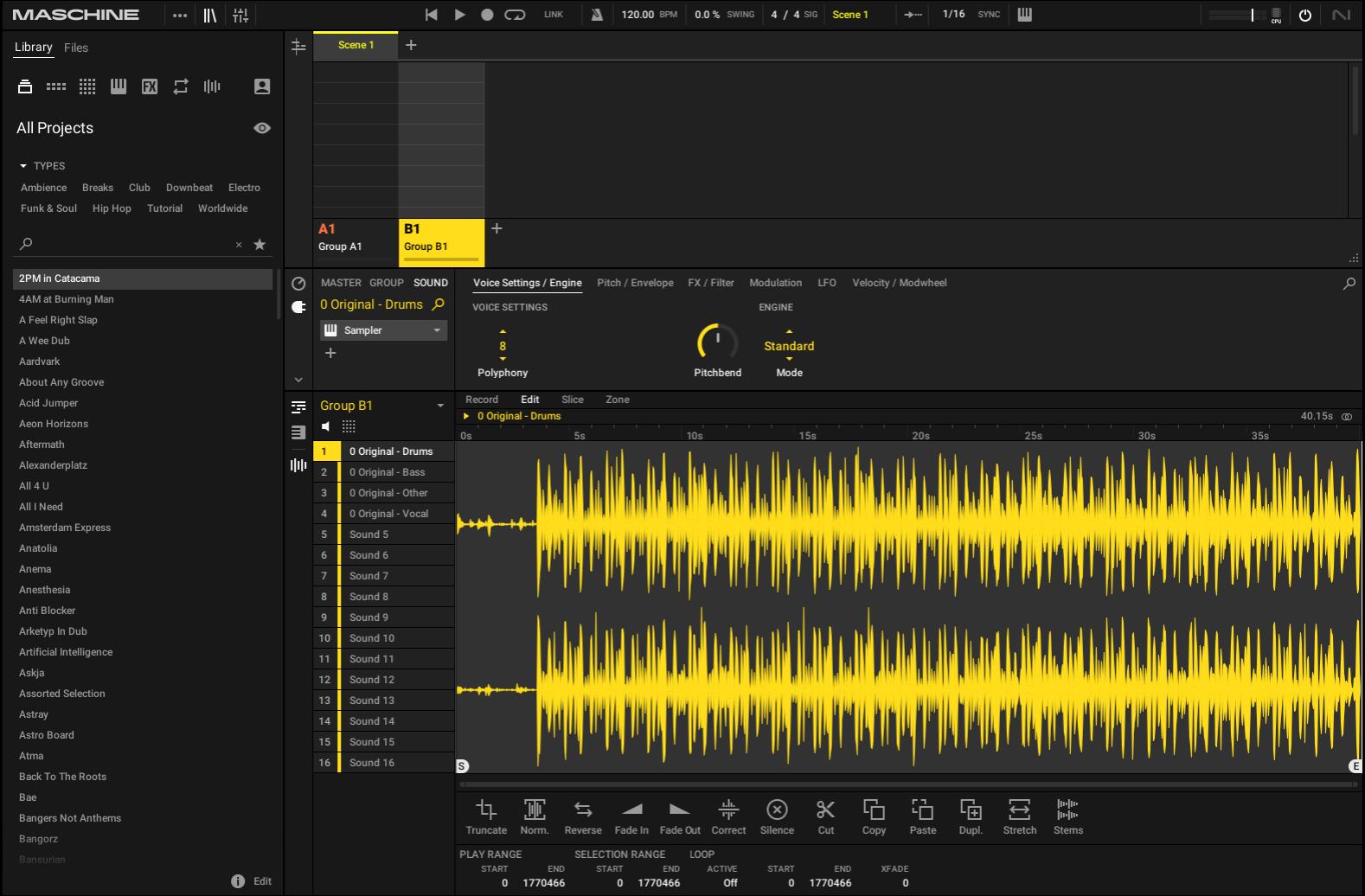Silence the selected audio region
The height and width of the screenshot is (896, 1365).
click(777, 816)
